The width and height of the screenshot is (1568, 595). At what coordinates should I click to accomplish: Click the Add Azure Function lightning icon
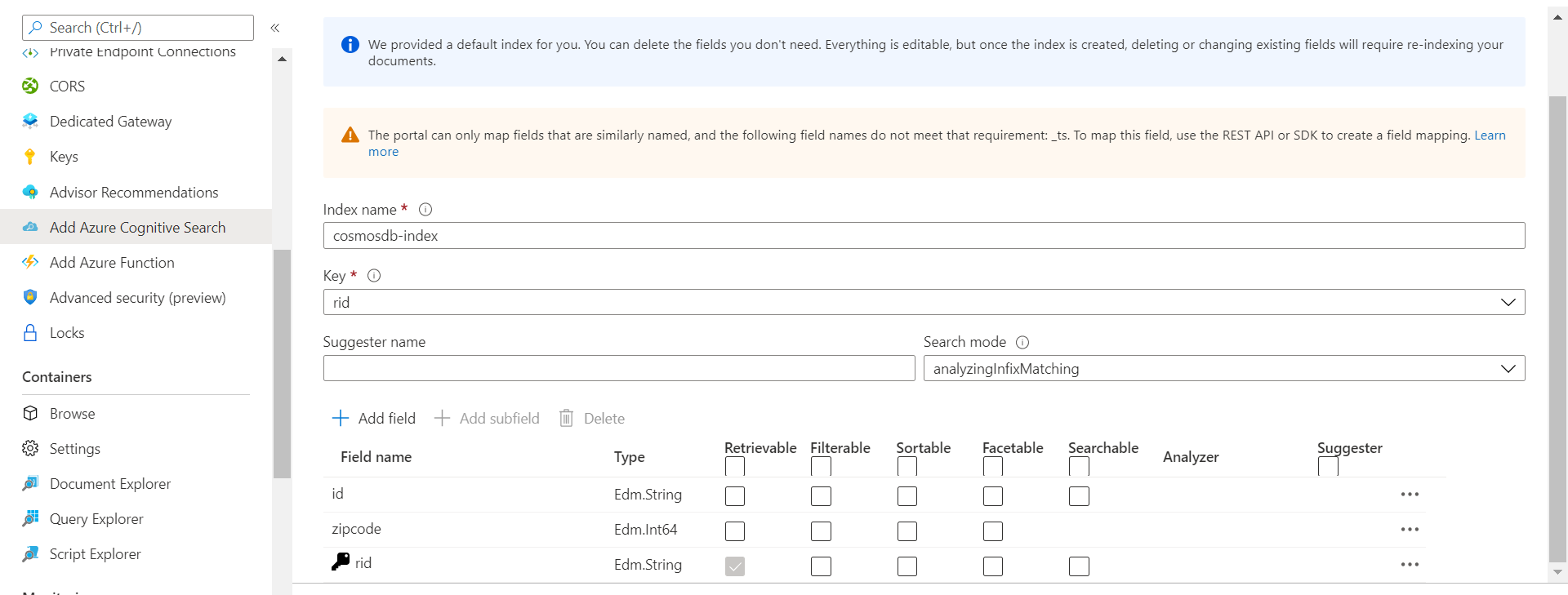[x=30, y=262]
